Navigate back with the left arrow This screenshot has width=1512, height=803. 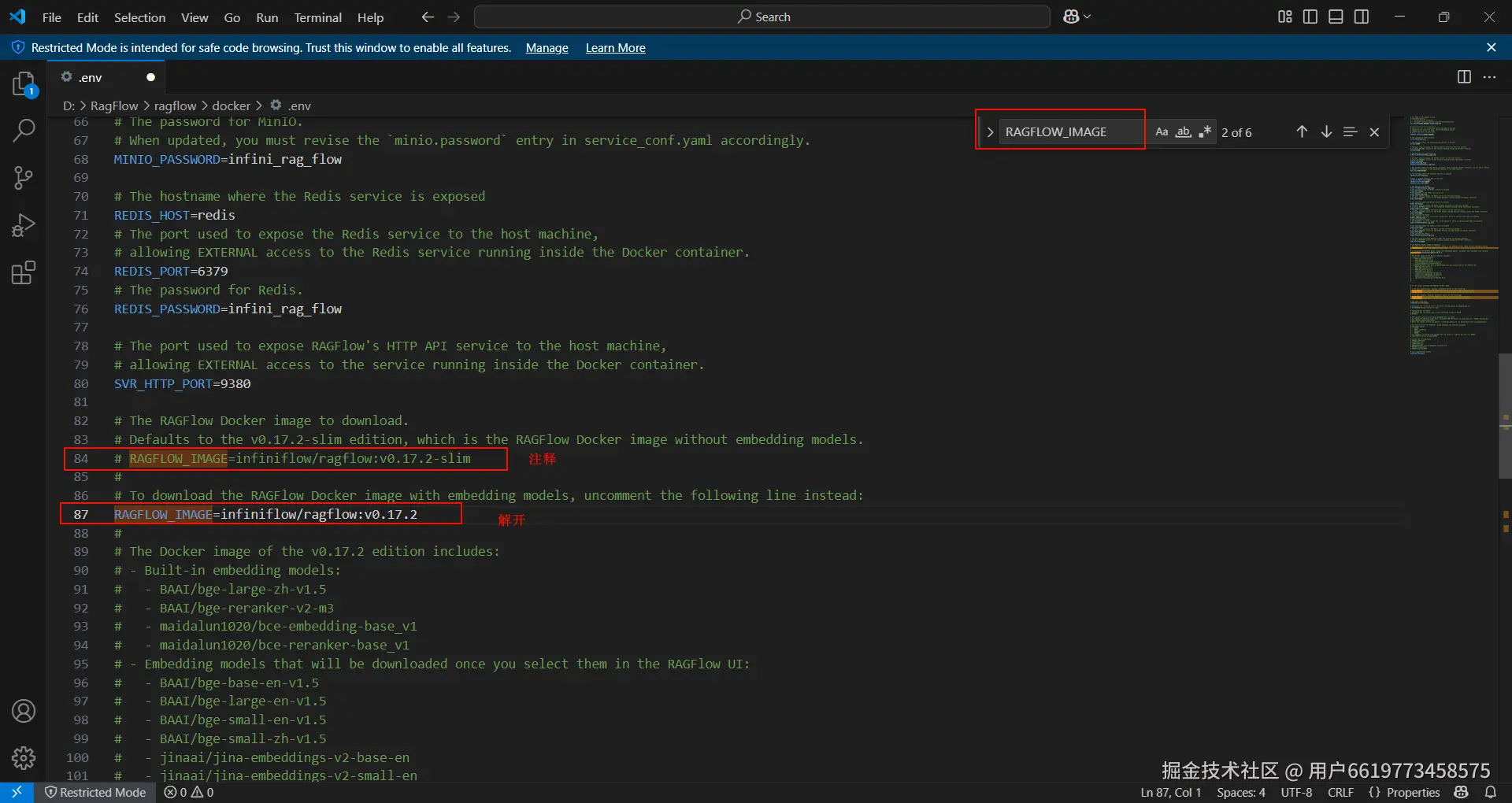[428, 17]
